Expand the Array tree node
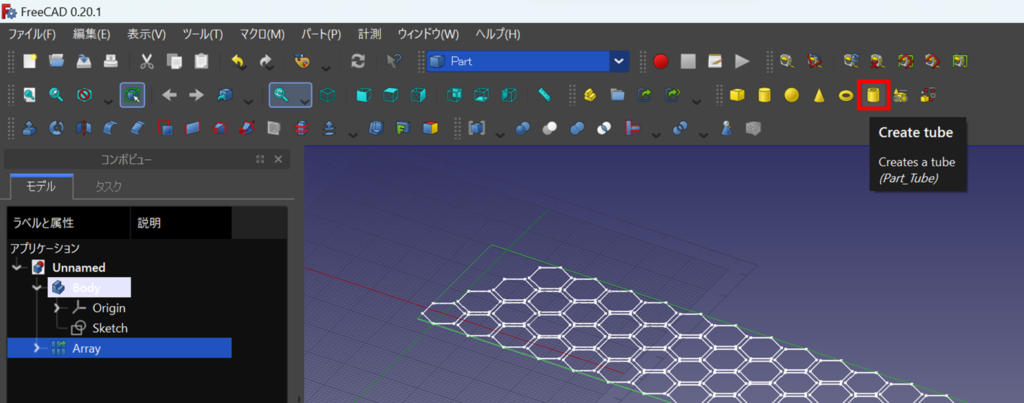This screenshot has height=403, width=1024. tap(37, 348)
